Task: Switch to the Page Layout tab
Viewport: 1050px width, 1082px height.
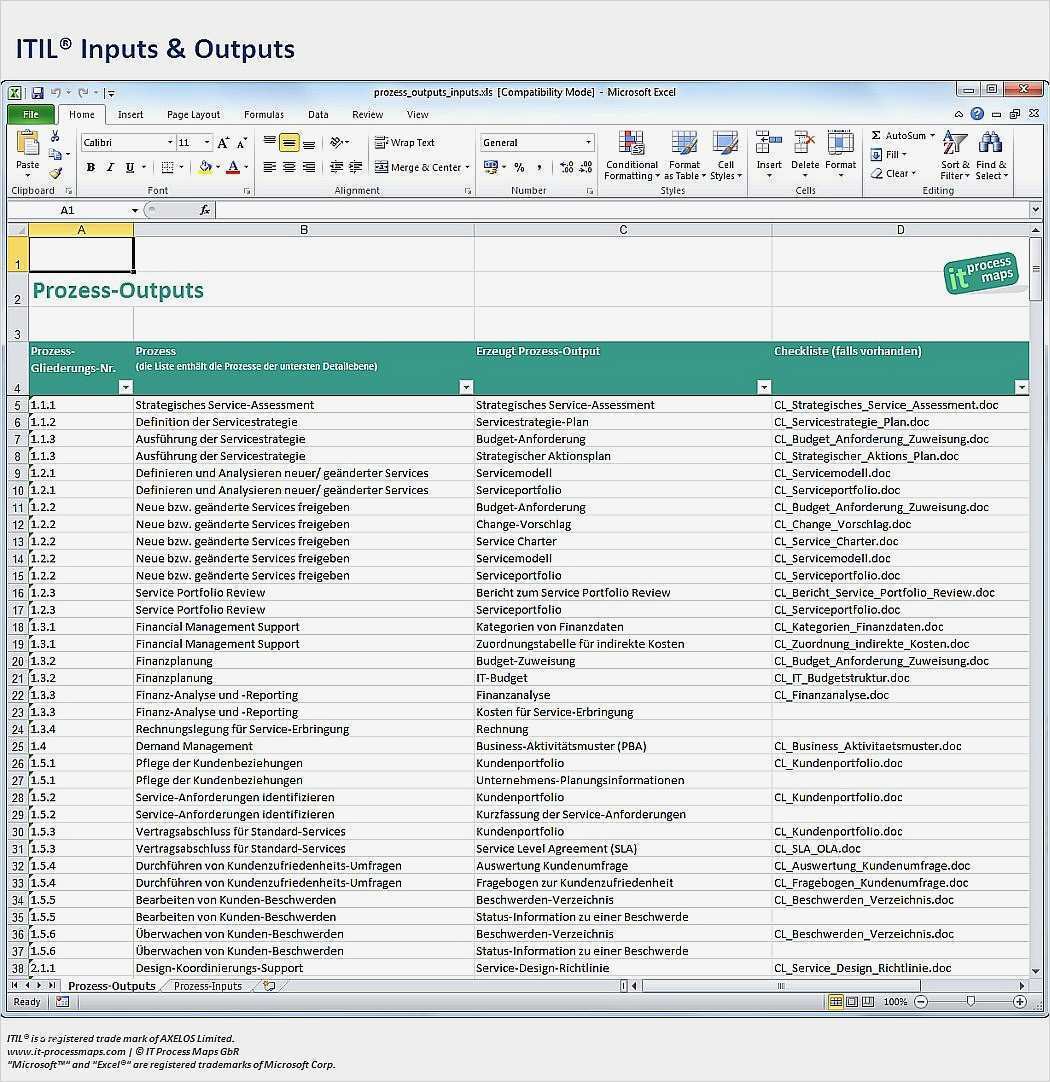Action: 193,115
